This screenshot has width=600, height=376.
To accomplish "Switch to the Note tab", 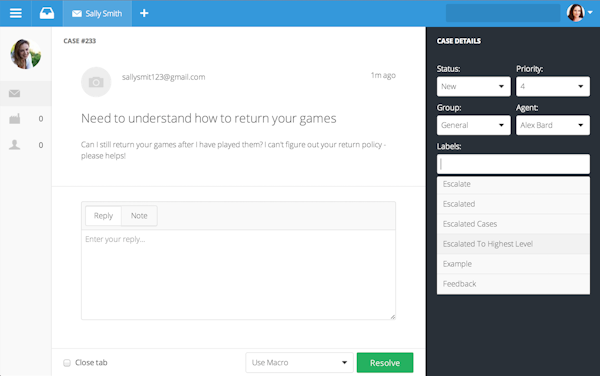I will [139, 216].
